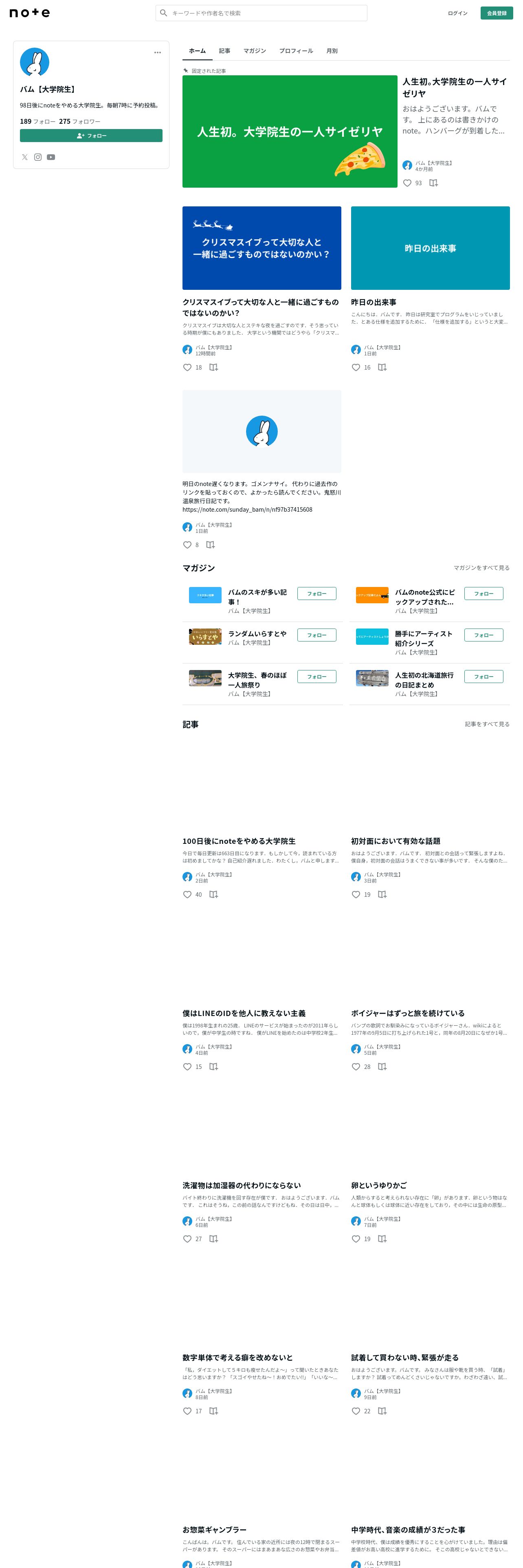The image size is (523, 1568).
Task: Open the 卵というゆりかご article title
Action: point(379,1185)
